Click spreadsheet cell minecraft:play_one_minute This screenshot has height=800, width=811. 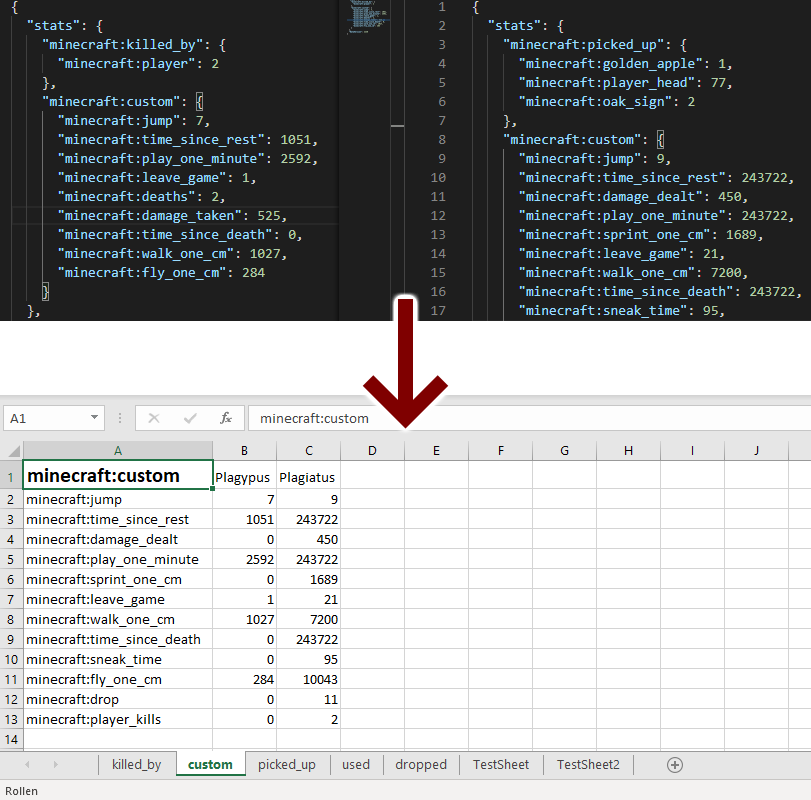(118, 560)
